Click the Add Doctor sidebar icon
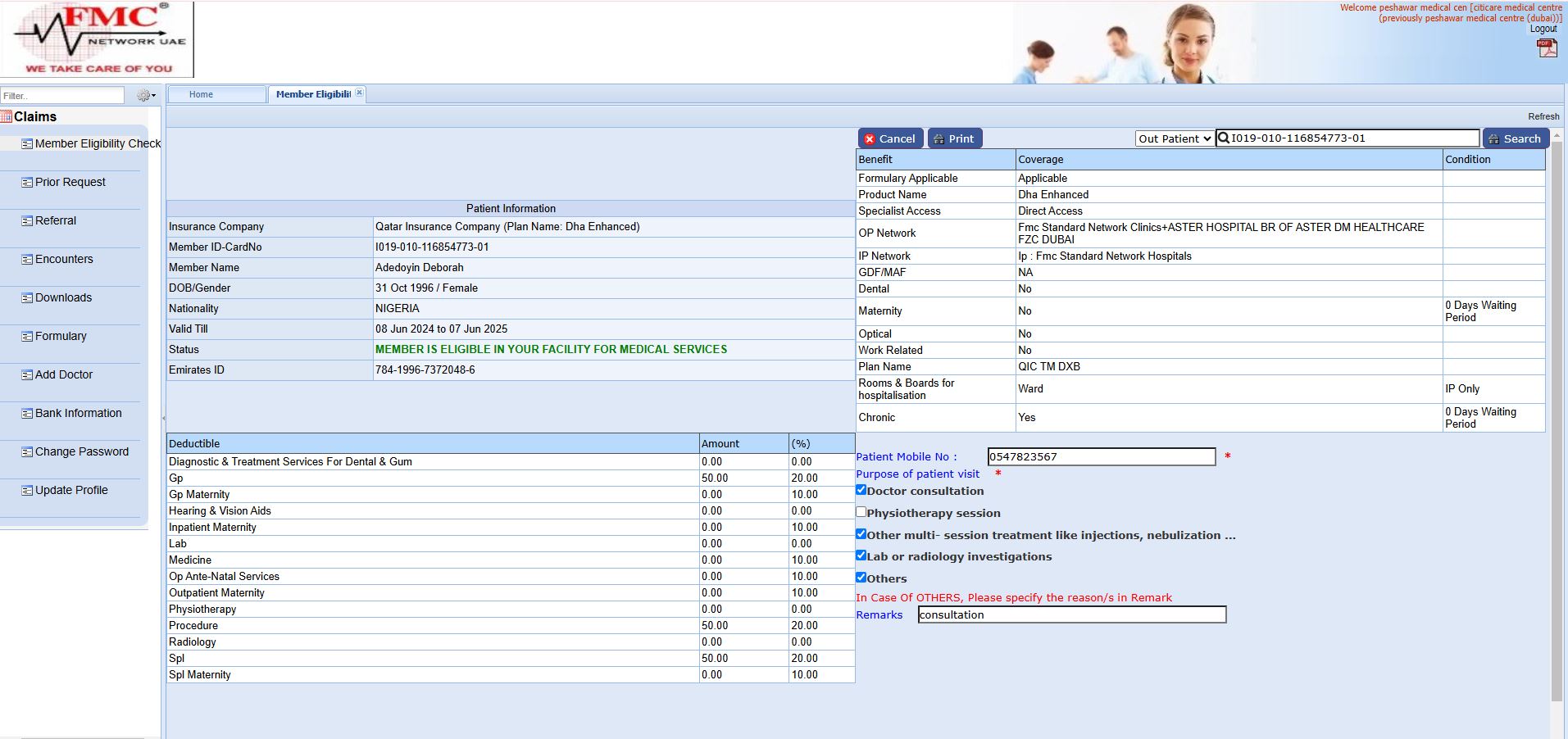Screen dimensions: 1568x739 pos(27,375)
